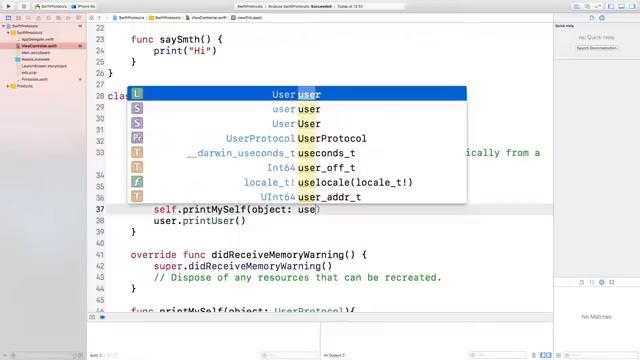Open the Code Snippet library

(x=592, y=282)
